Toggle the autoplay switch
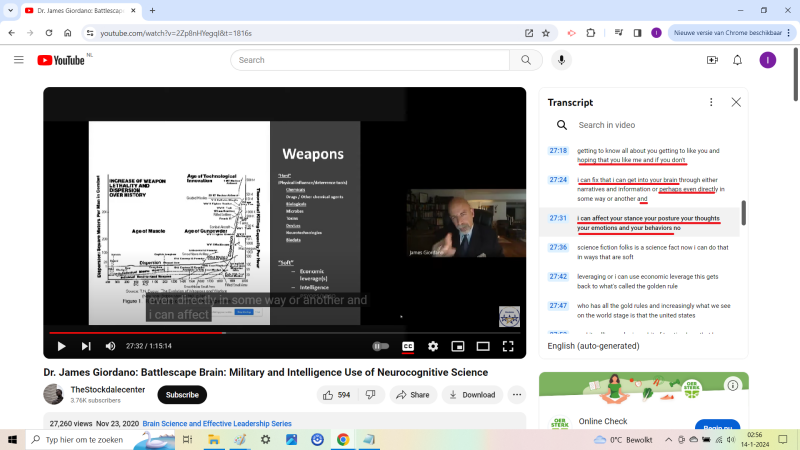 381,346
